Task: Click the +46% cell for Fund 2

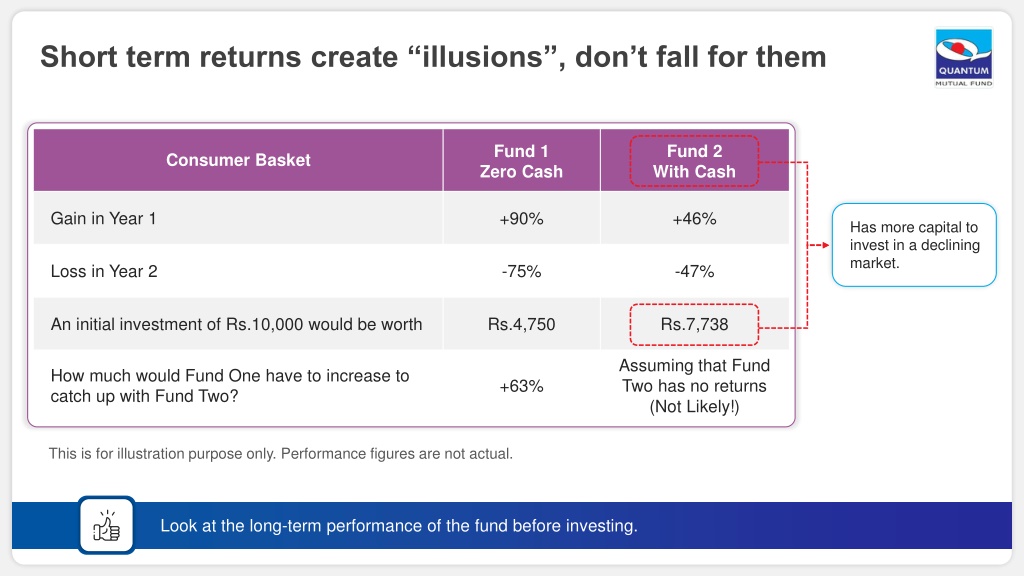Action: click(694, 219)
